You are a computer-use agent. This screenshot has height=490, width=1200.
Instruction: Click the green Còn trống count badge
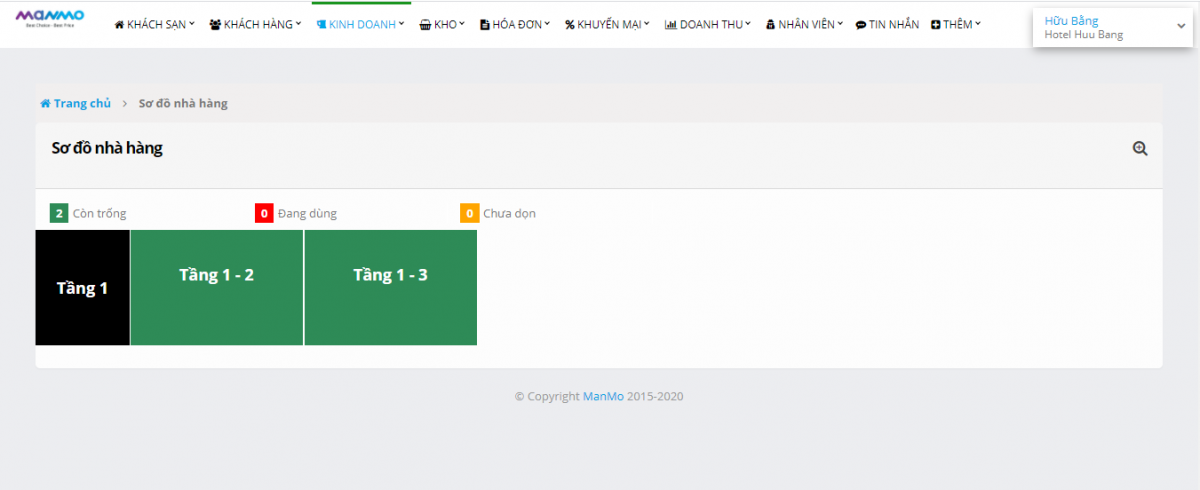[x=59, y=213]
